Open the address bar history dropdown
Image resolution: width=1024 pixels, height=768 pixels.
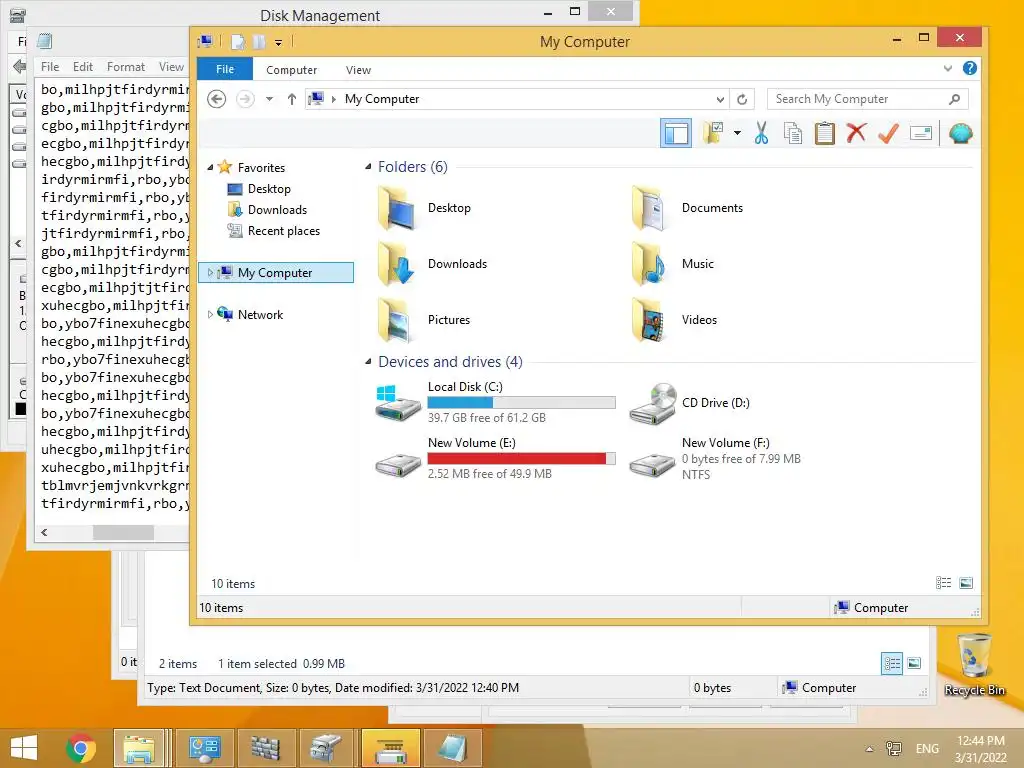tap(720, 99)
